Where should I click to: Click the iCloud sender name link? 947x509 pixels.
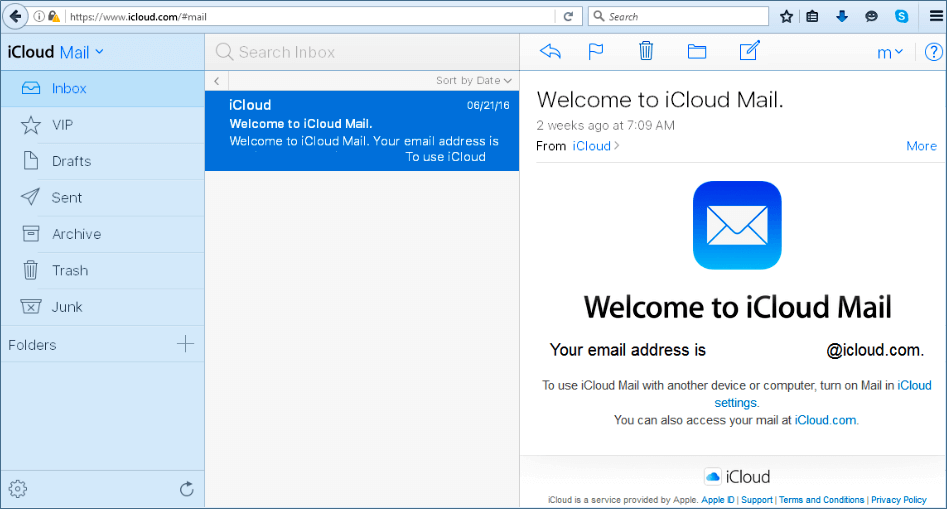pyautogui.click(x=592, y=146)
